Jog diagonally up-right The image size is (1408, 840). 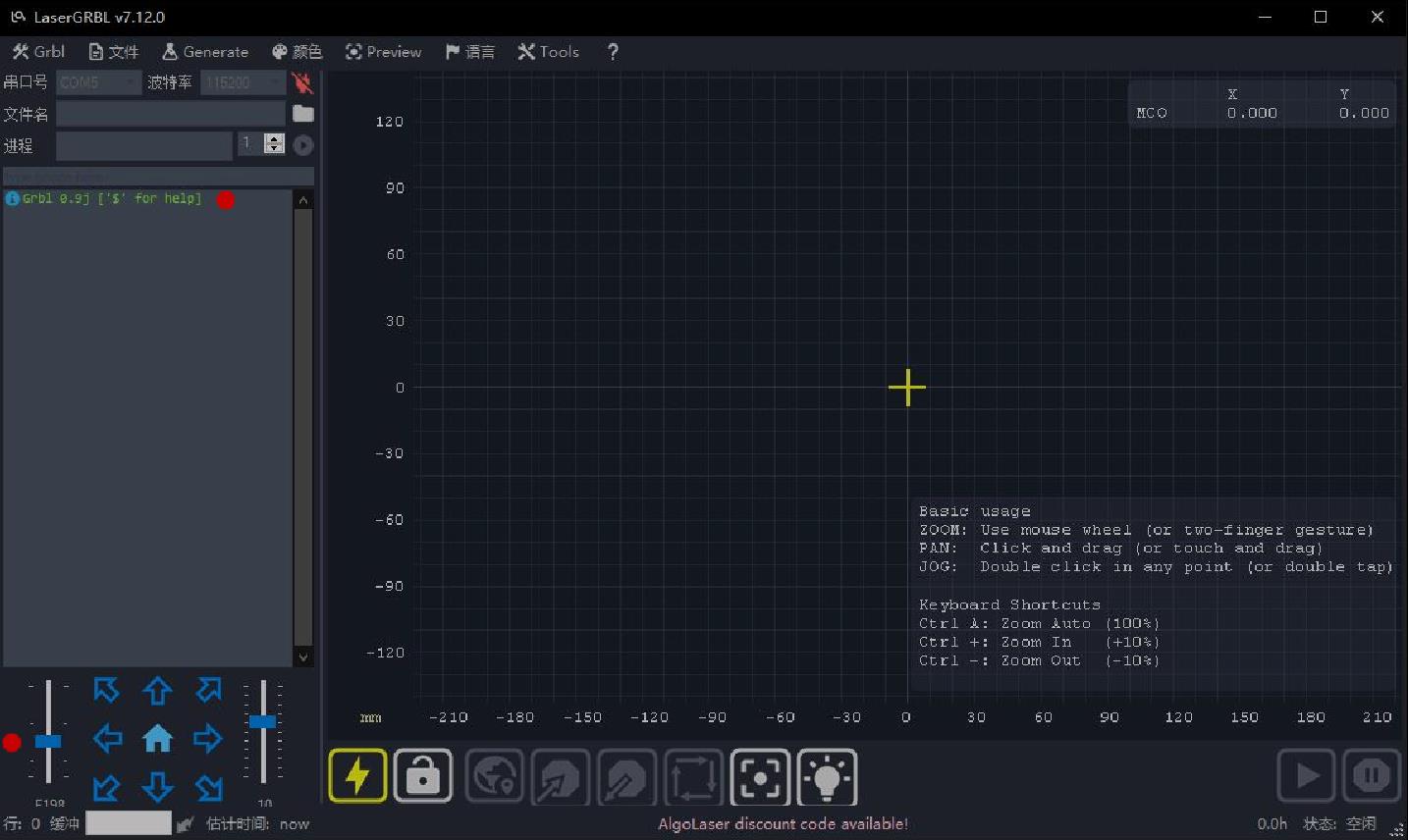point(208,690)
